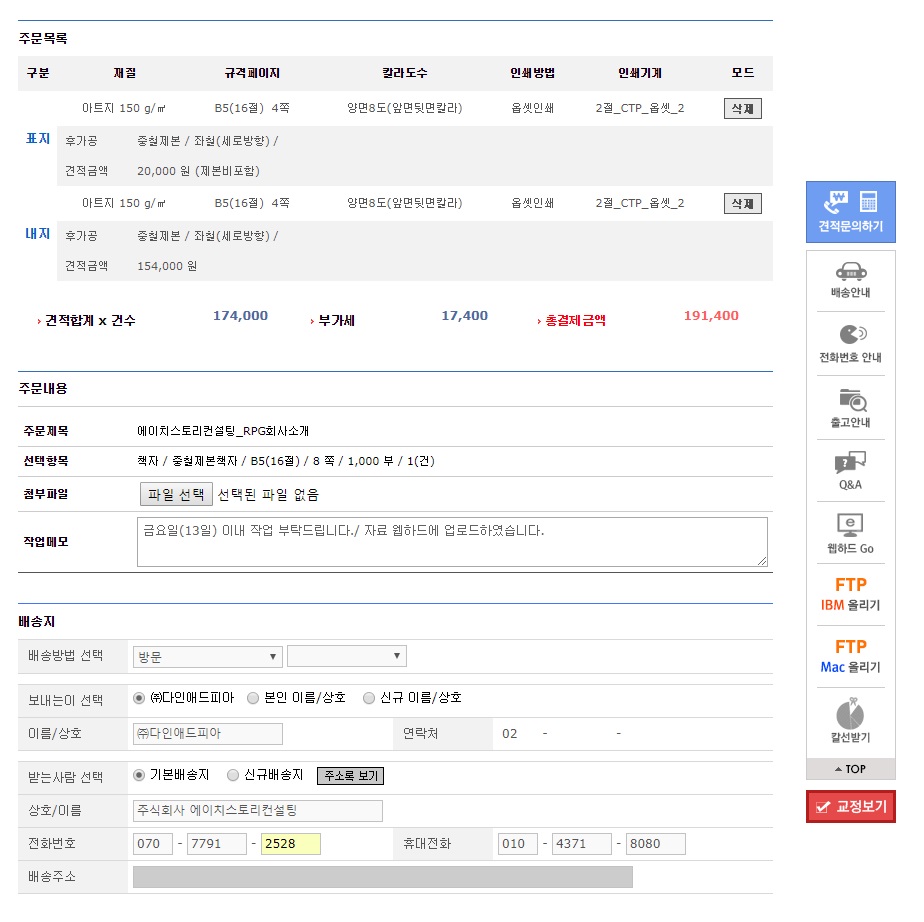
Task: Click into the 작업메모 text area
Action: pos(450,541)
